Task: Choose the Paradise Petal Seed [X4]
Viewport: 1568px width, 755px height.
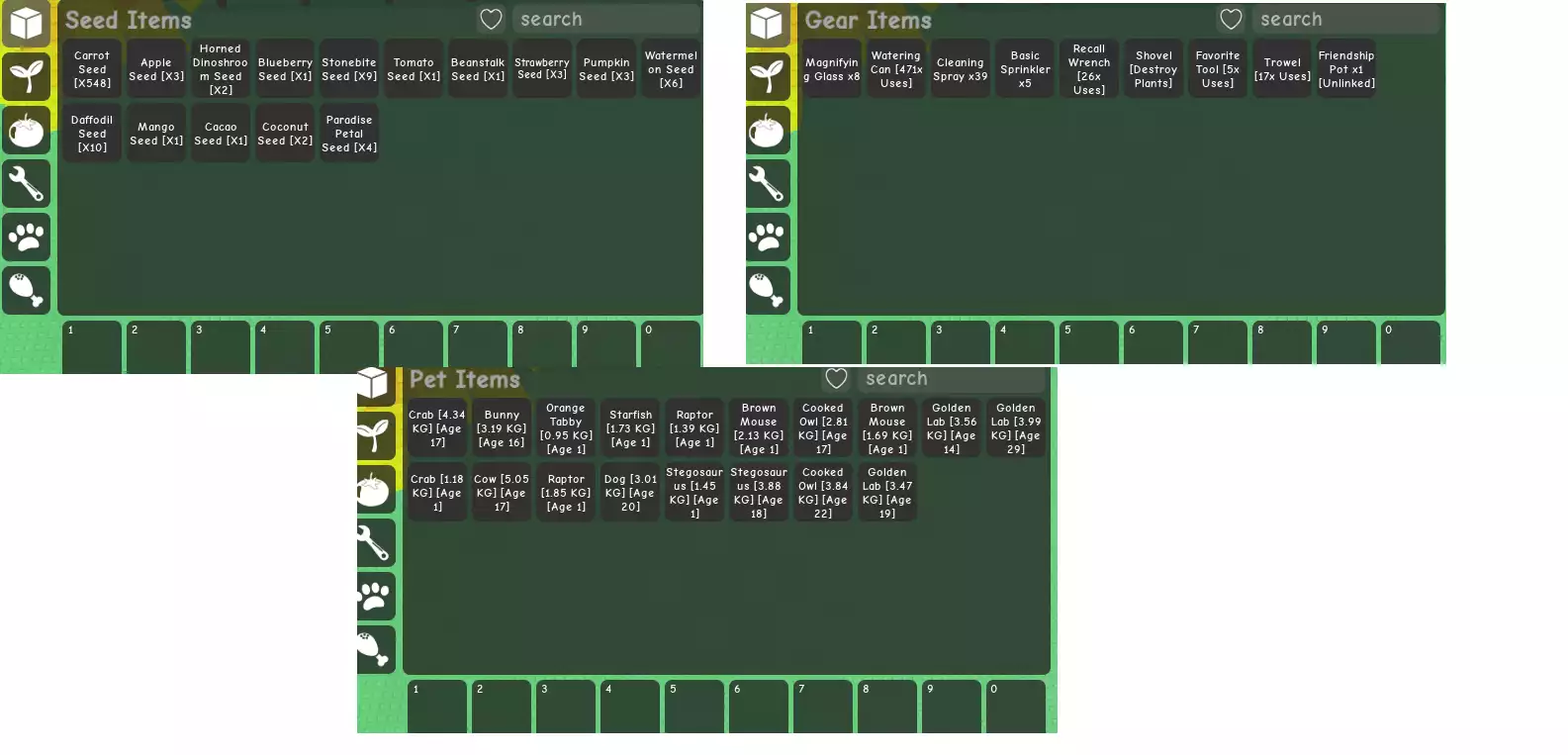Action: coord(349,134)
